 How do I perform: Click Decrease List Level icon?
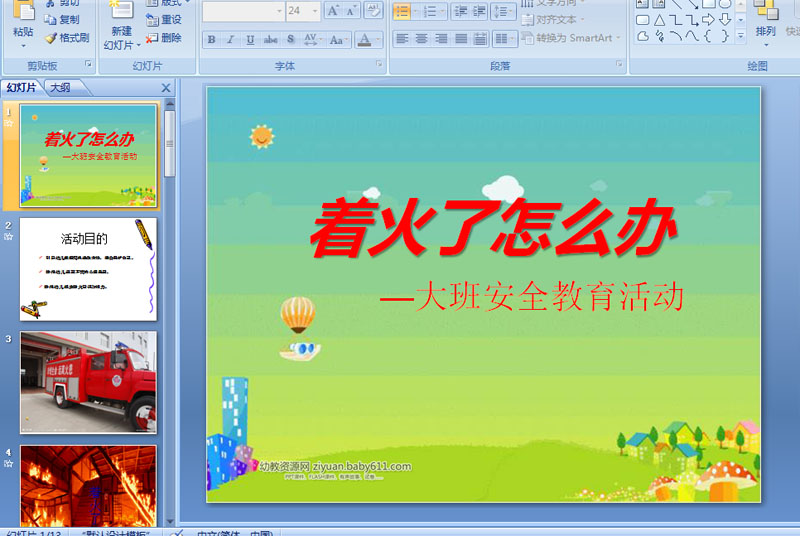pyautogui.click(x=460, y=11)
